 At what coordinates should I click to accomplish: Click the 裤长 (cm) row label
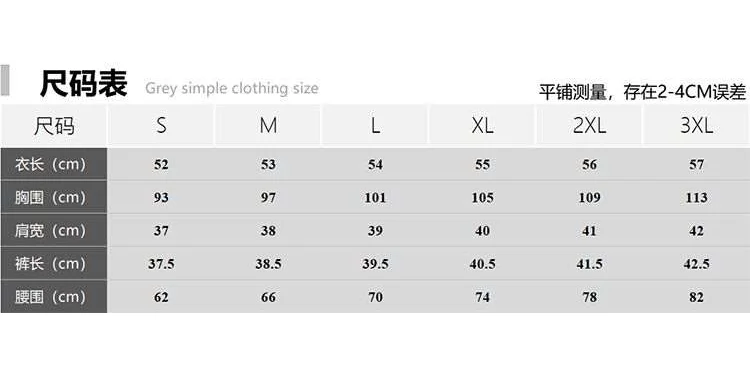54,264
